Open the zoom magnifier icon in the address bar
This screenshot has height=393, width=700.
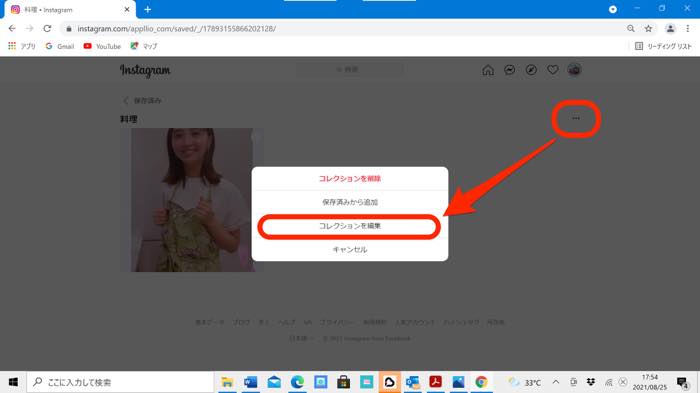point(630,29)
